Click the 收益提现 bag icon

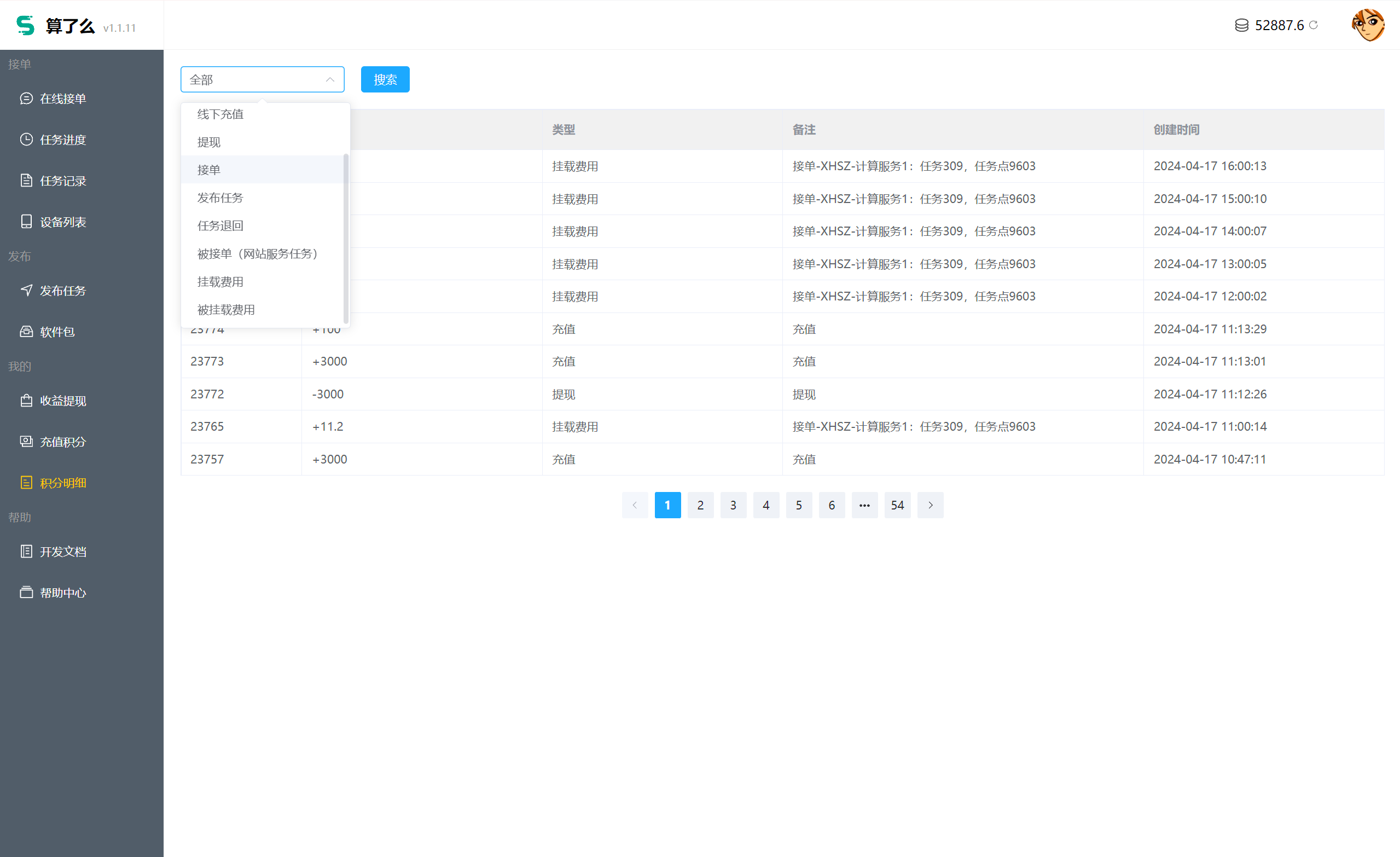point(26,401)
